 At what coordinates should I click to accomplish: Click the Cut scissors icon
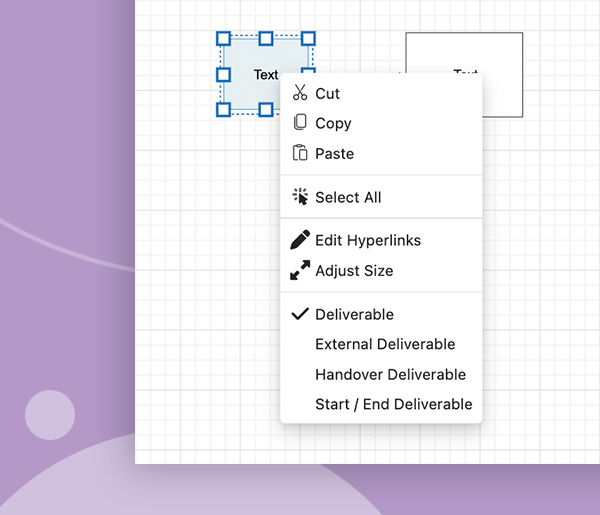(x=300, y=93)
